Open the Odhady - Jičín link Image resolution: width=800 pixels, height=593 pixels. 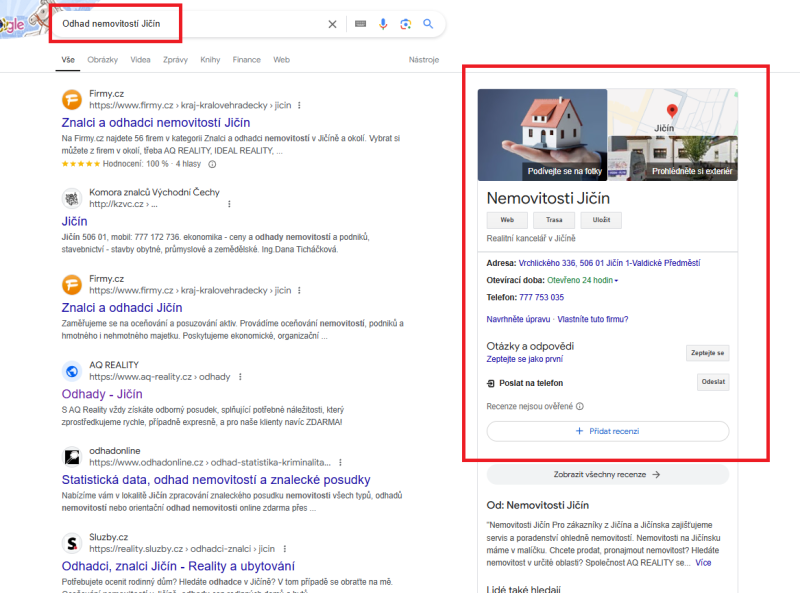102,394
